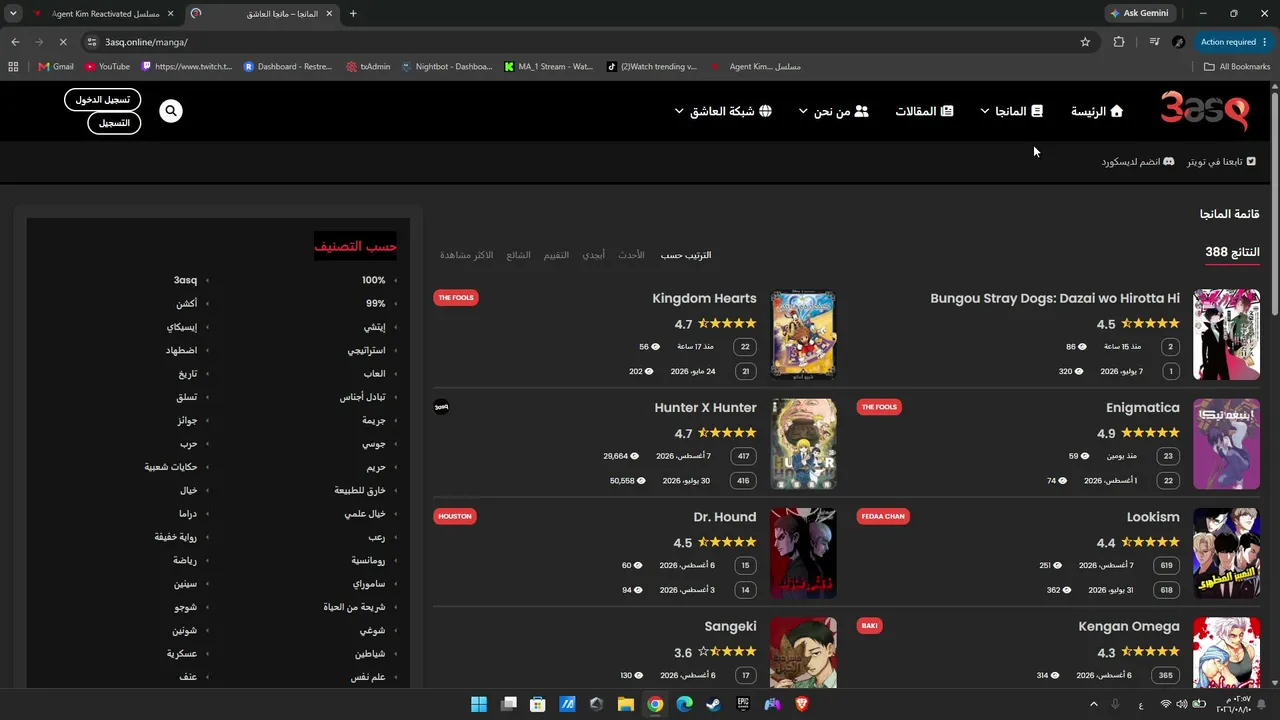Open المقالات articles page

pyautogui.click(x=924, y=111)
